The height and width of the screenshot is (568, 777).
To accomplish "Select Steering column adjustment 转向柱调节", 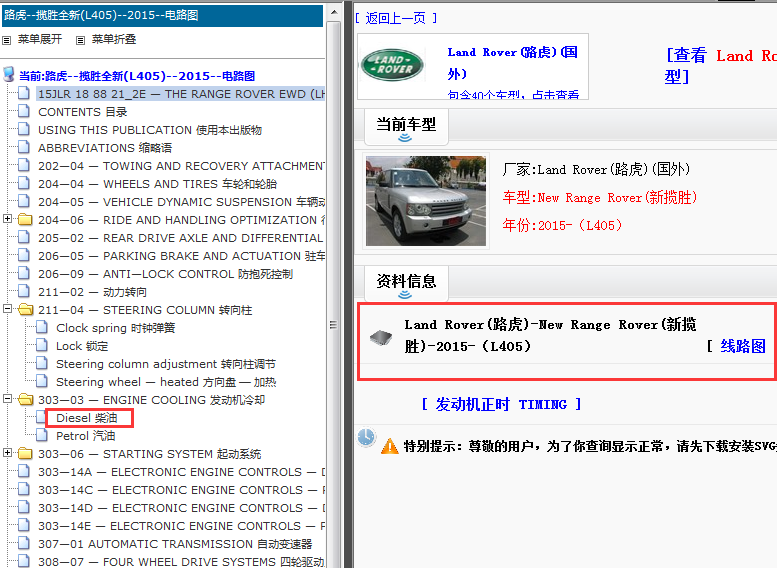I will click(166, 364).
